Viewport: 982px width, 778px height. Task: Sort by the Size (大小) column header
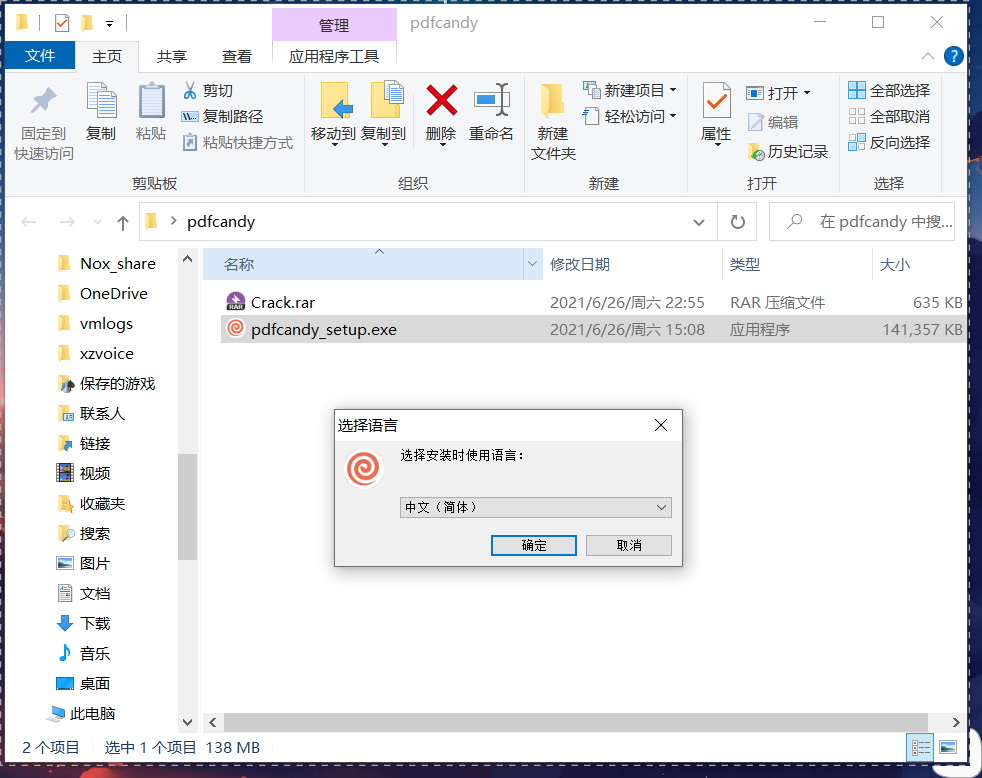pyautogui.click(x=919, y=264)
